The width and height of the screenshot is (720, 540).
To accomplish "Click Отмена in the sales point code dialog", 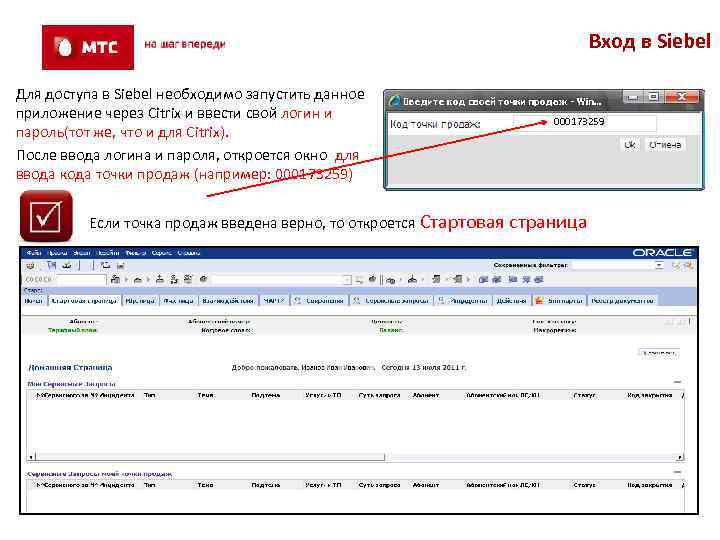I will [664, 145].
